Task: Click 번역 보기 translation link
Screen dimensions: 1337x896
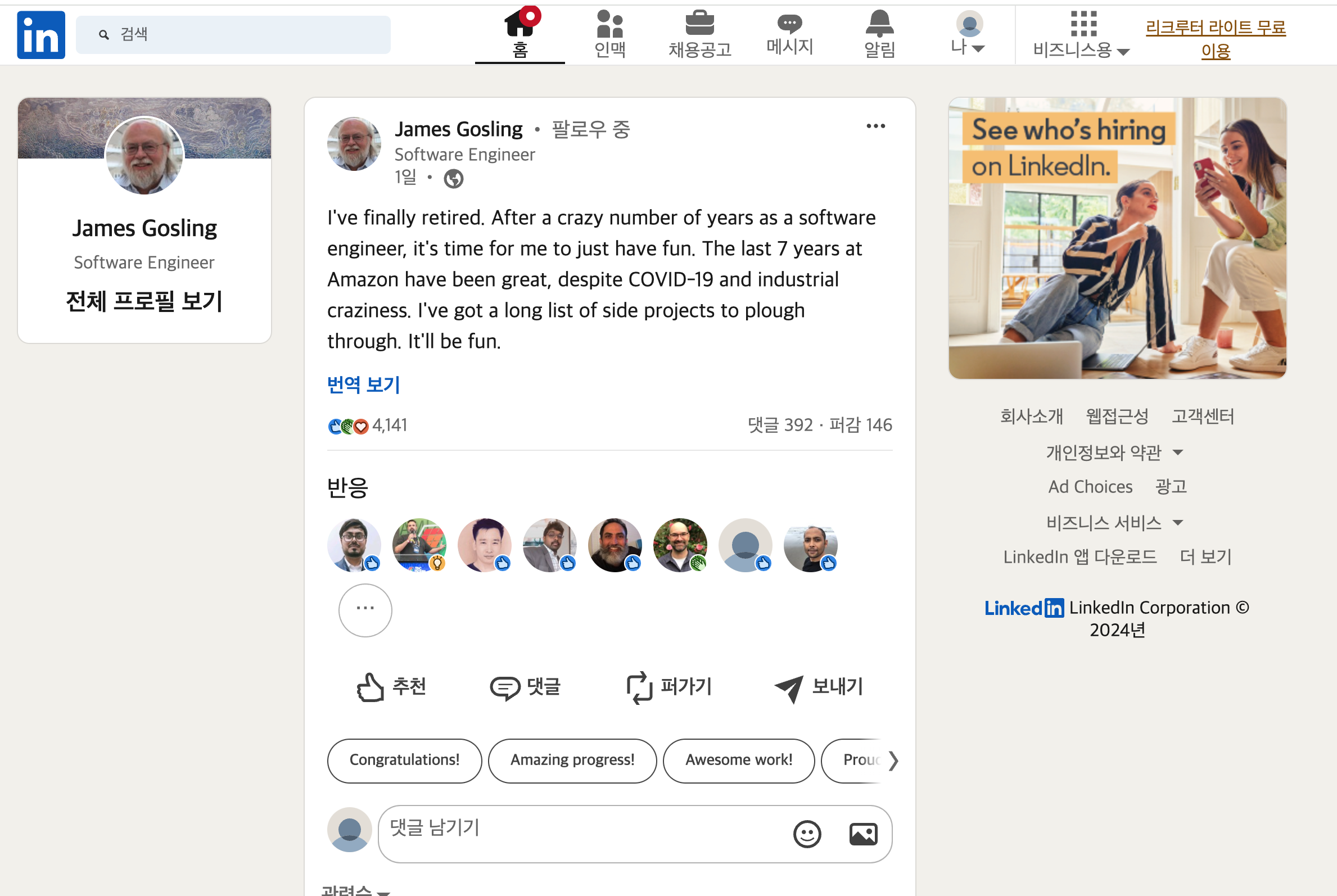Action: click(x=363, y=384)
